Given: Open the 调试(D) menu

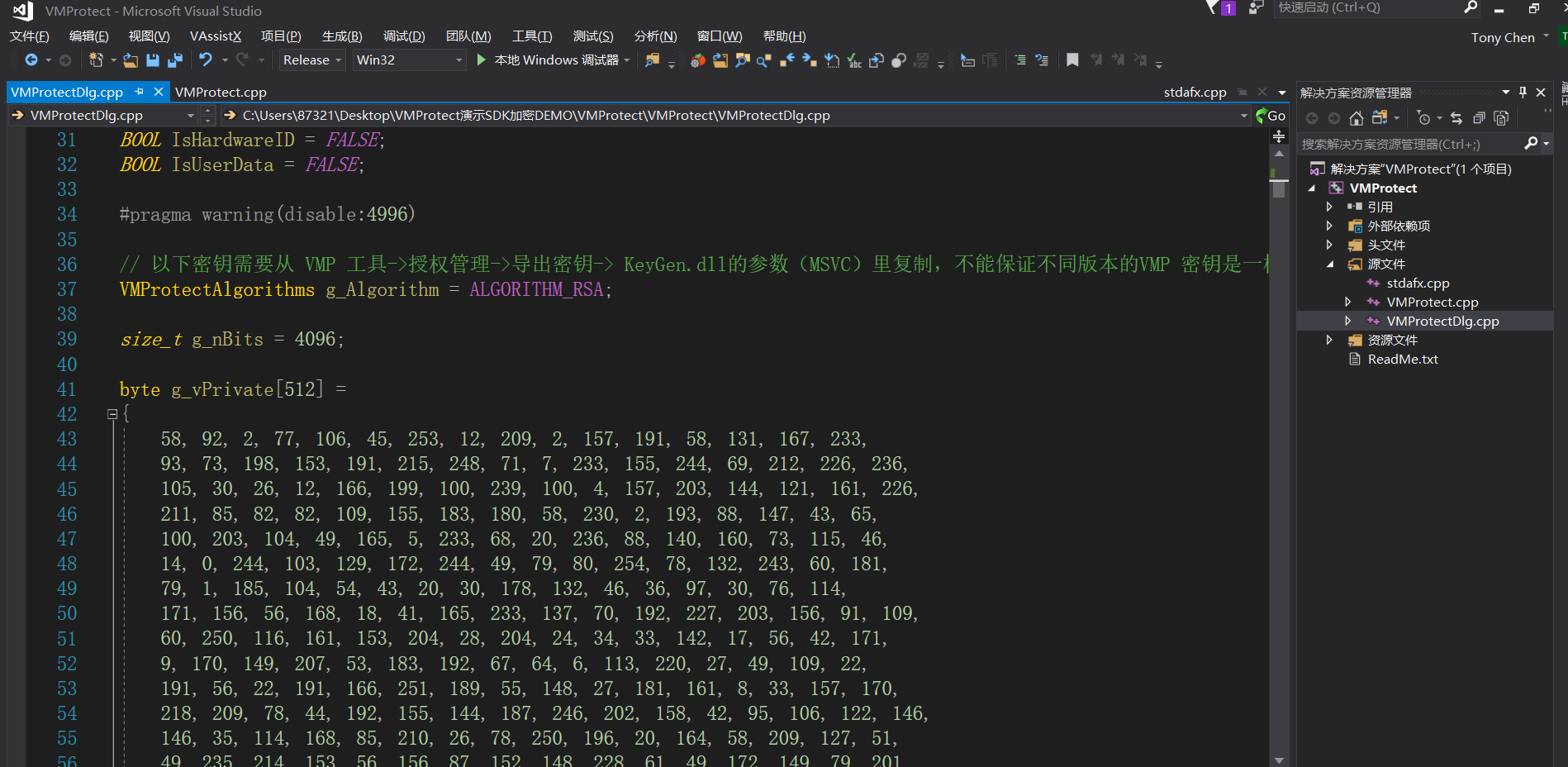Looking at the screenshot, I should pos(403,36).
